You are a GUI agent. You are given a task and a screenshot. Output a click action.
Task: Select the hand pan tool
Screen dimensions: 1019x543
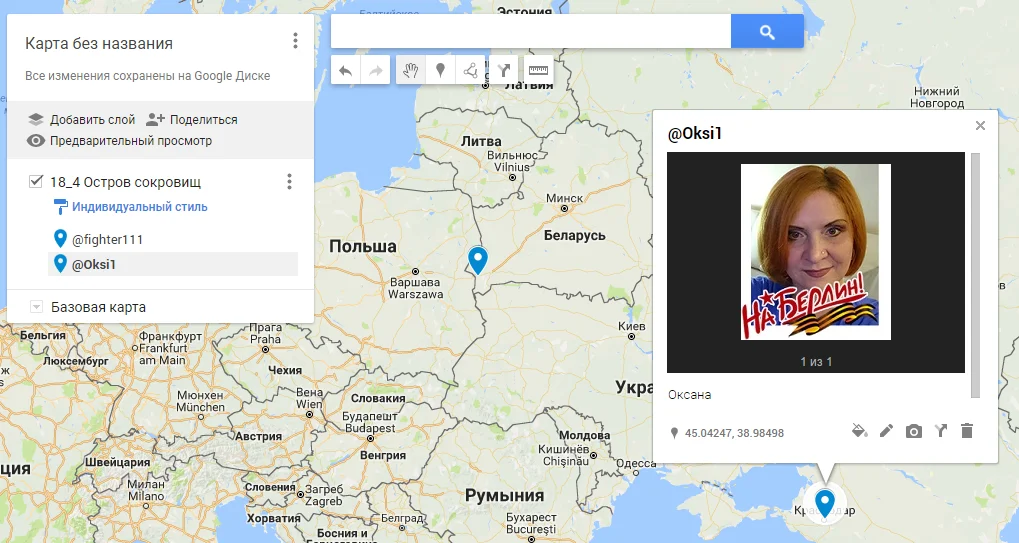pos(410,70)
